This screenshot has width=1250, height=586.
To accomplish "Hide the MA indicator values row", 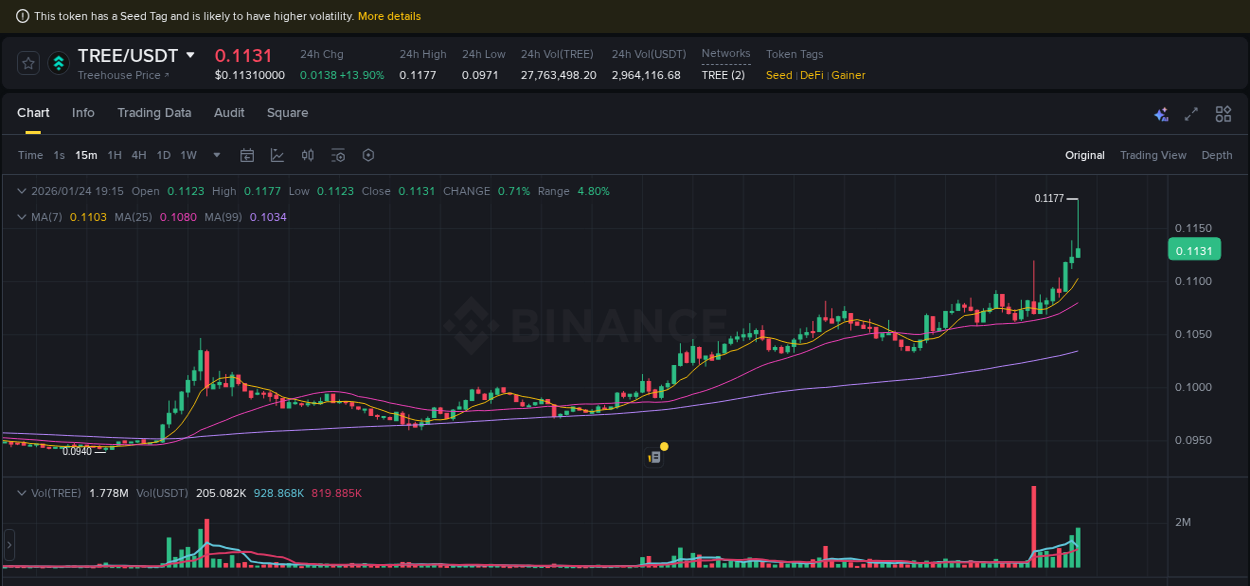I will (x=22, y=216).
